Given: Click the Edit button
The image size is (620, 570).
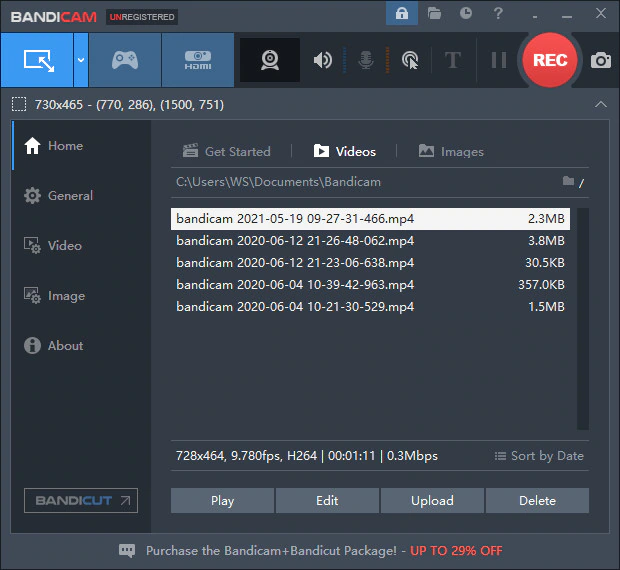Looking at the screenshot, I should click(327, 500).
